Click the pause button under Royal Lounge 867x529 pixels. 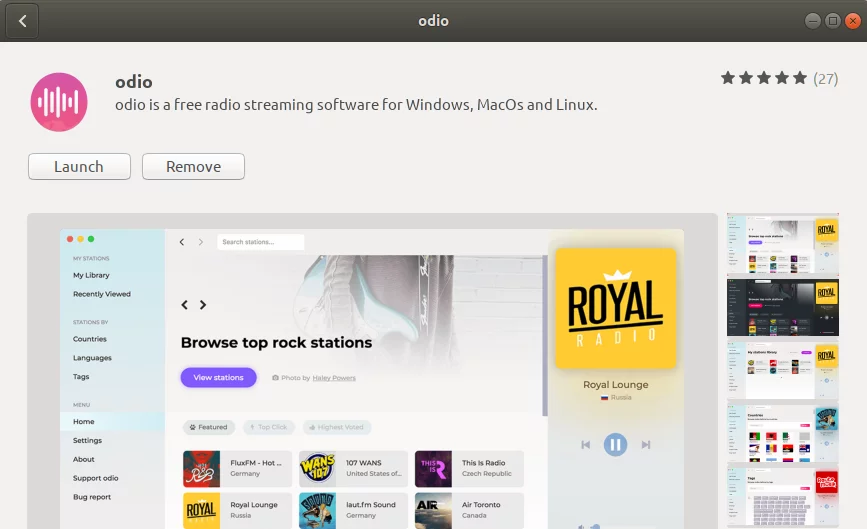click(x=615, y=444)
